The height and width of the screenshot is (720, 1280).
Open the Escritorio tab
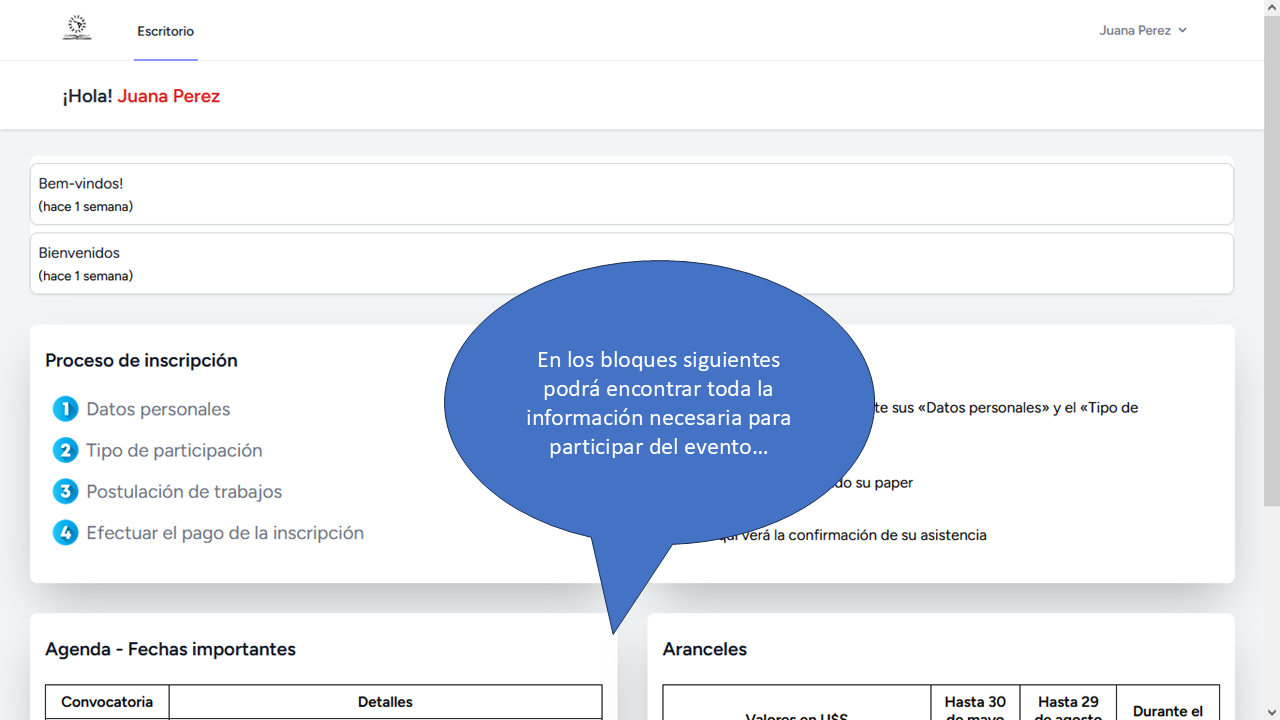pos(166,31)
